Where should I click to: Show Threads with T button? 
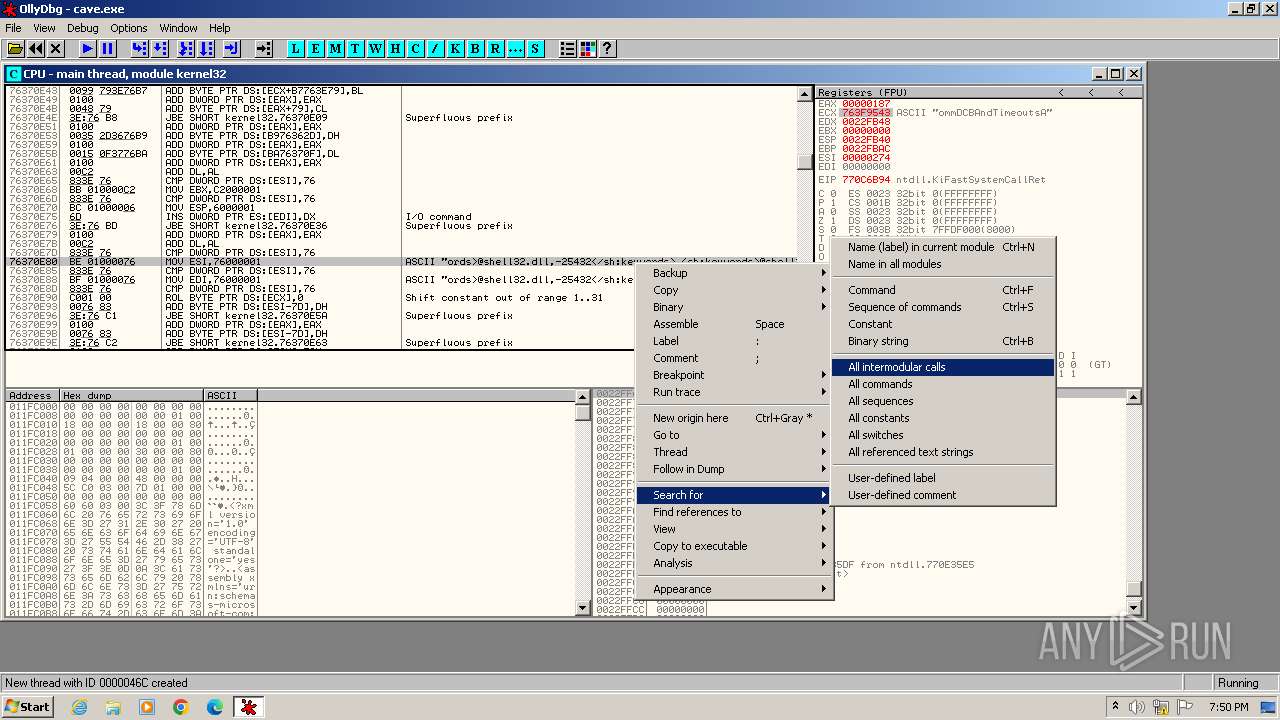pyautogui.click(x=355, y=48)
